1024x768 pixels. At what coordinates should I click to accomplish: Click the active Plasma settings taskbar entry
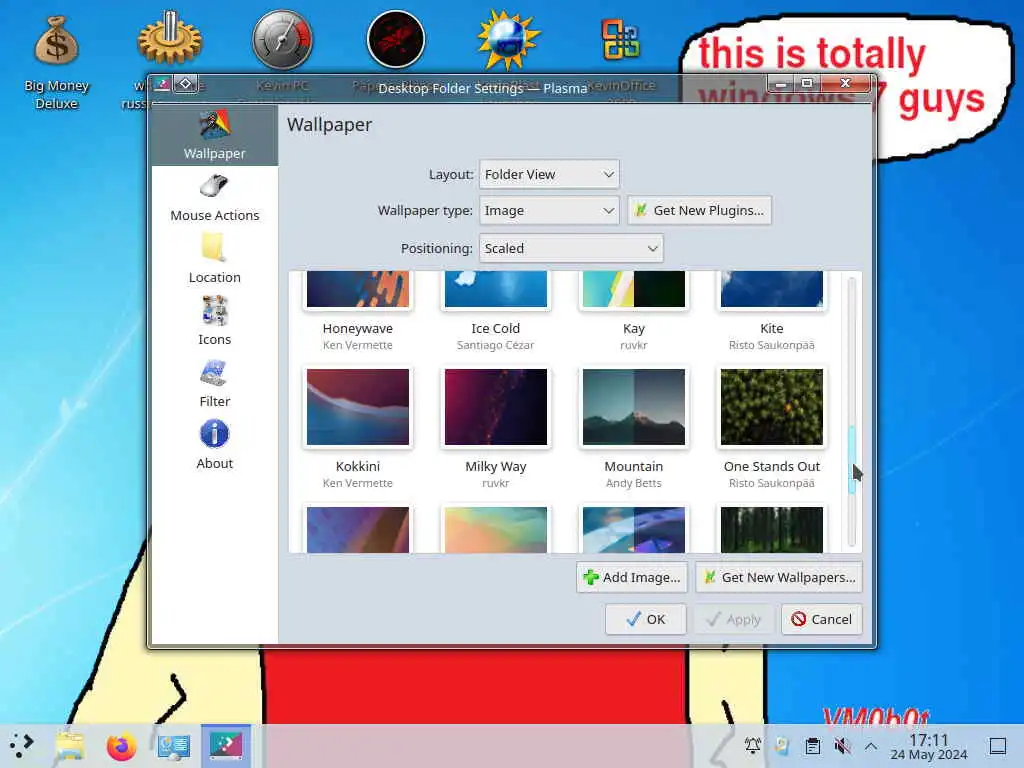click(x=225, y=745)
